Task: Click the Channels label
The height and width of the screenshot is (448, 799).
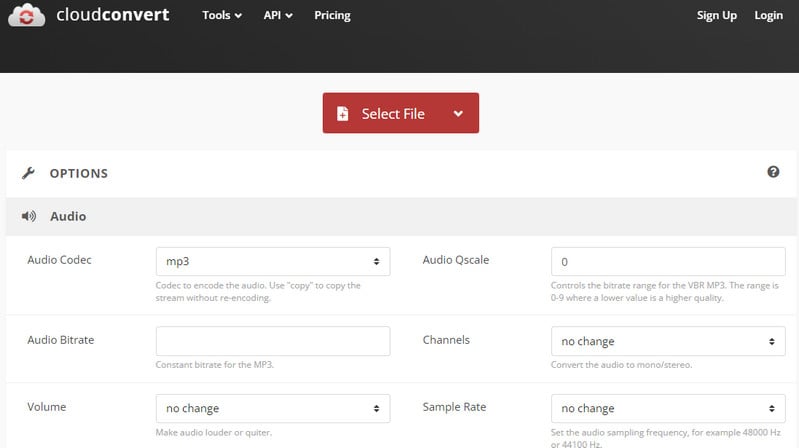Action: pos(446,340)
